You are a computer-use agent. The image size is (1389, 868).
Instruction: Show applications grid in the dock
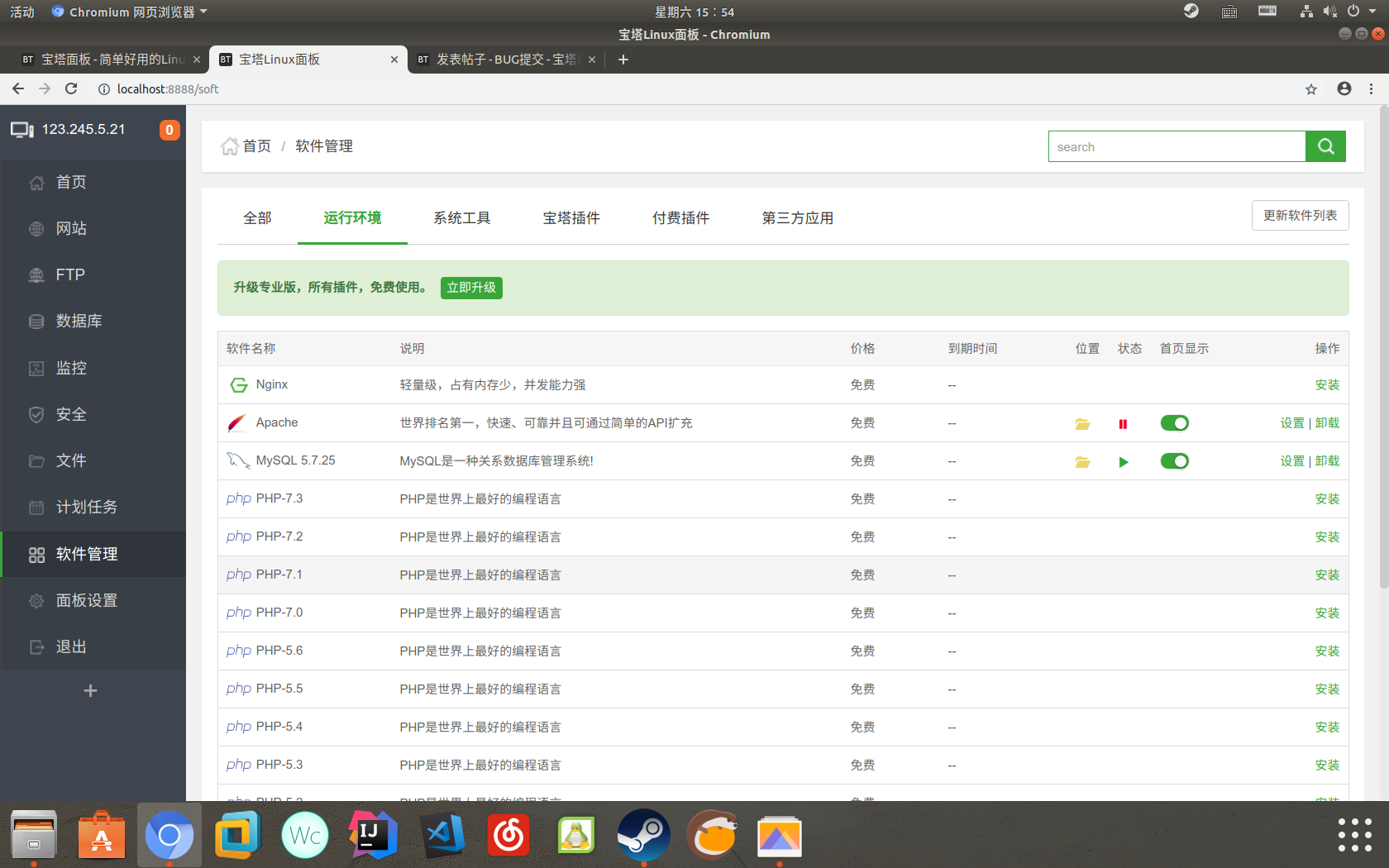point(1354,835)
